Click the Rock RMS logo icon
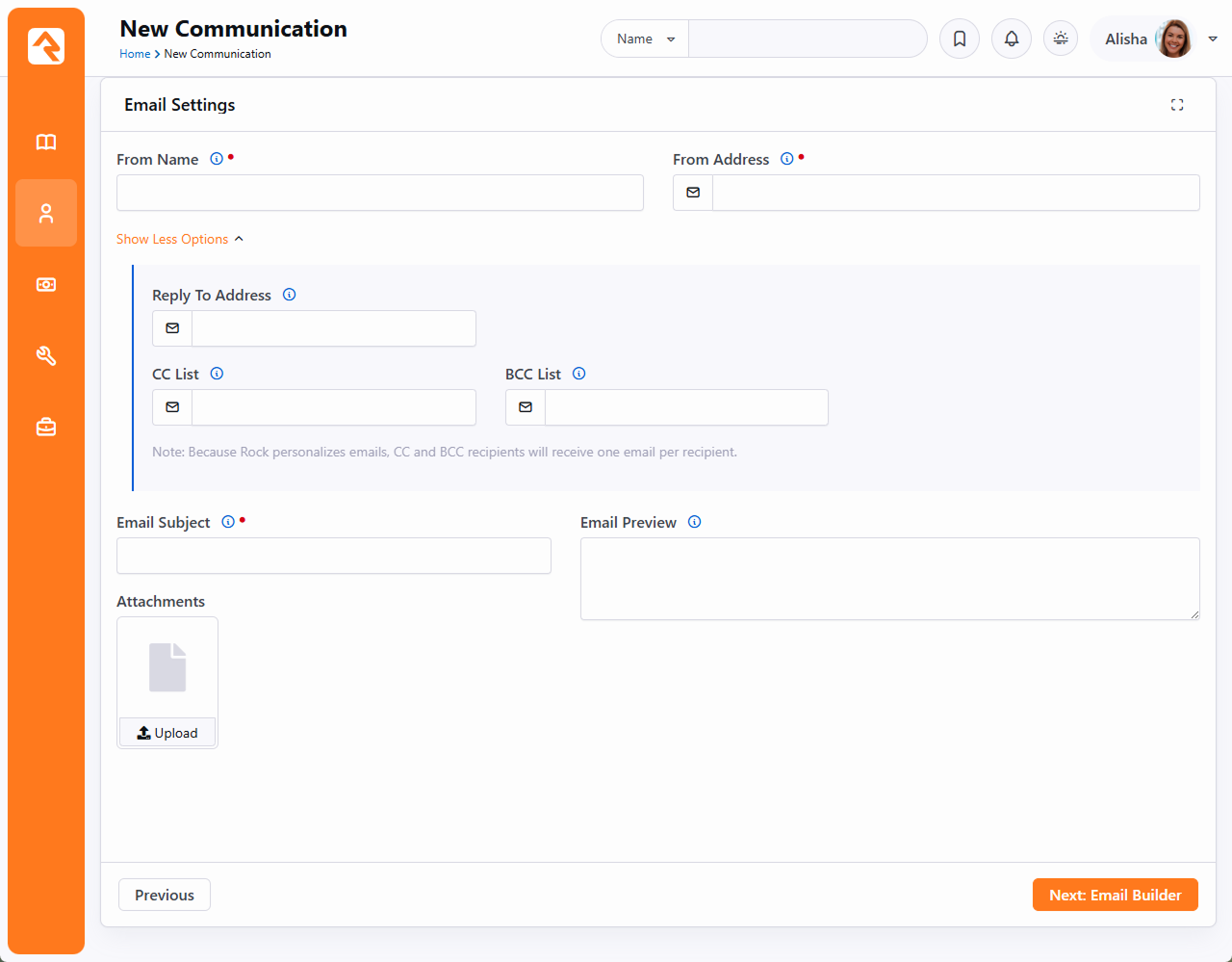 tap(46, 46)
